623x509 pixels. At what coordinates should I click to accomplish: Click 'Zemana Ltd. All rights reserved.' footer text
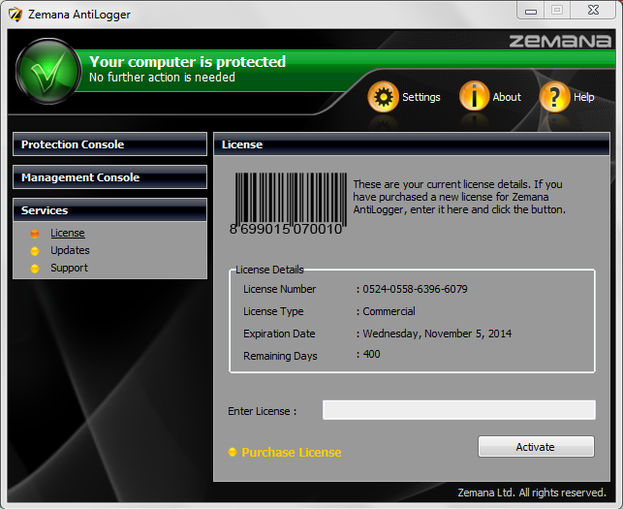pyautogui.click(x=532, y=493)
